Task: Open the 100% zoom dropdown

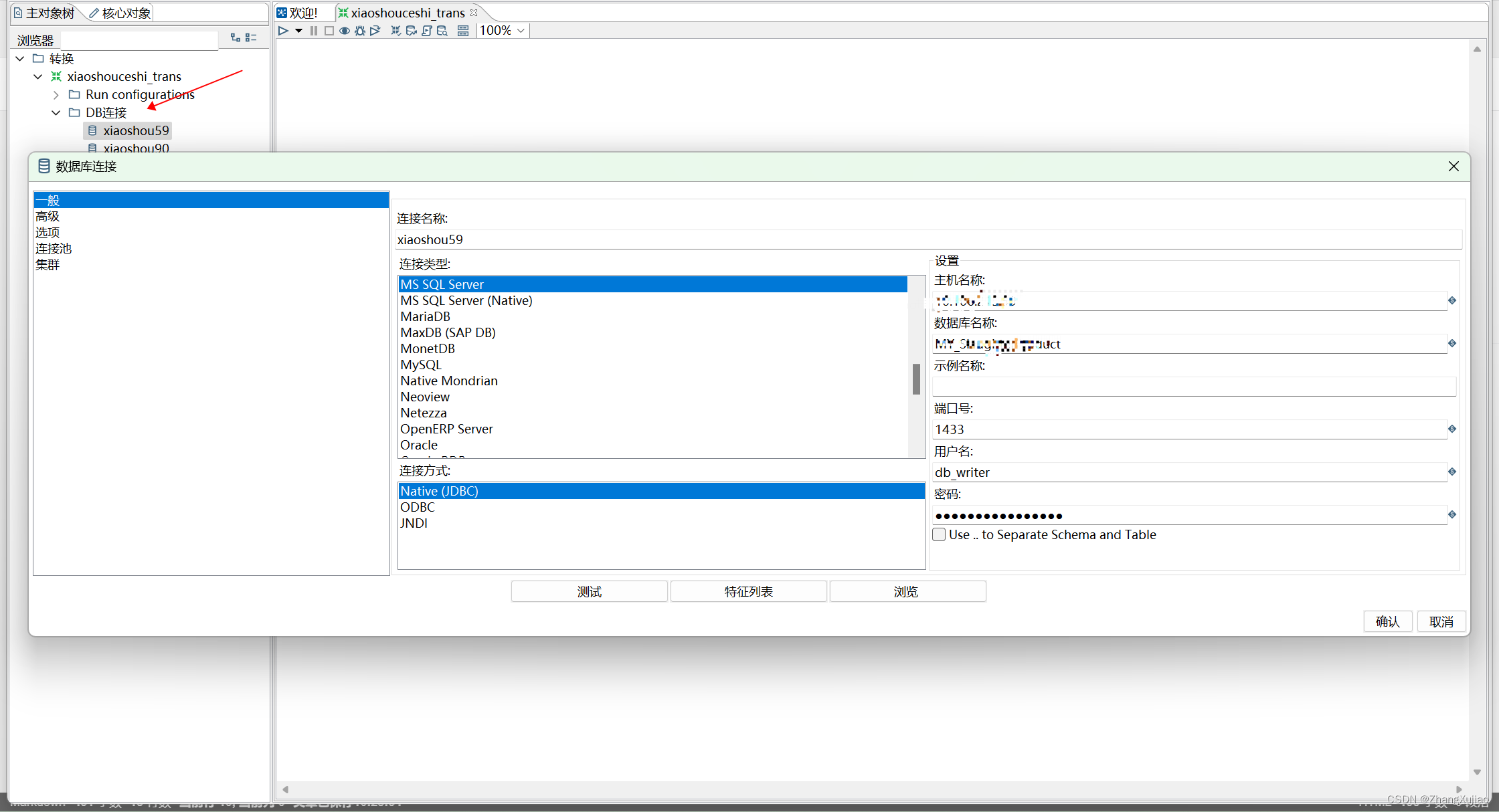Action: click(x=521, y=31)
